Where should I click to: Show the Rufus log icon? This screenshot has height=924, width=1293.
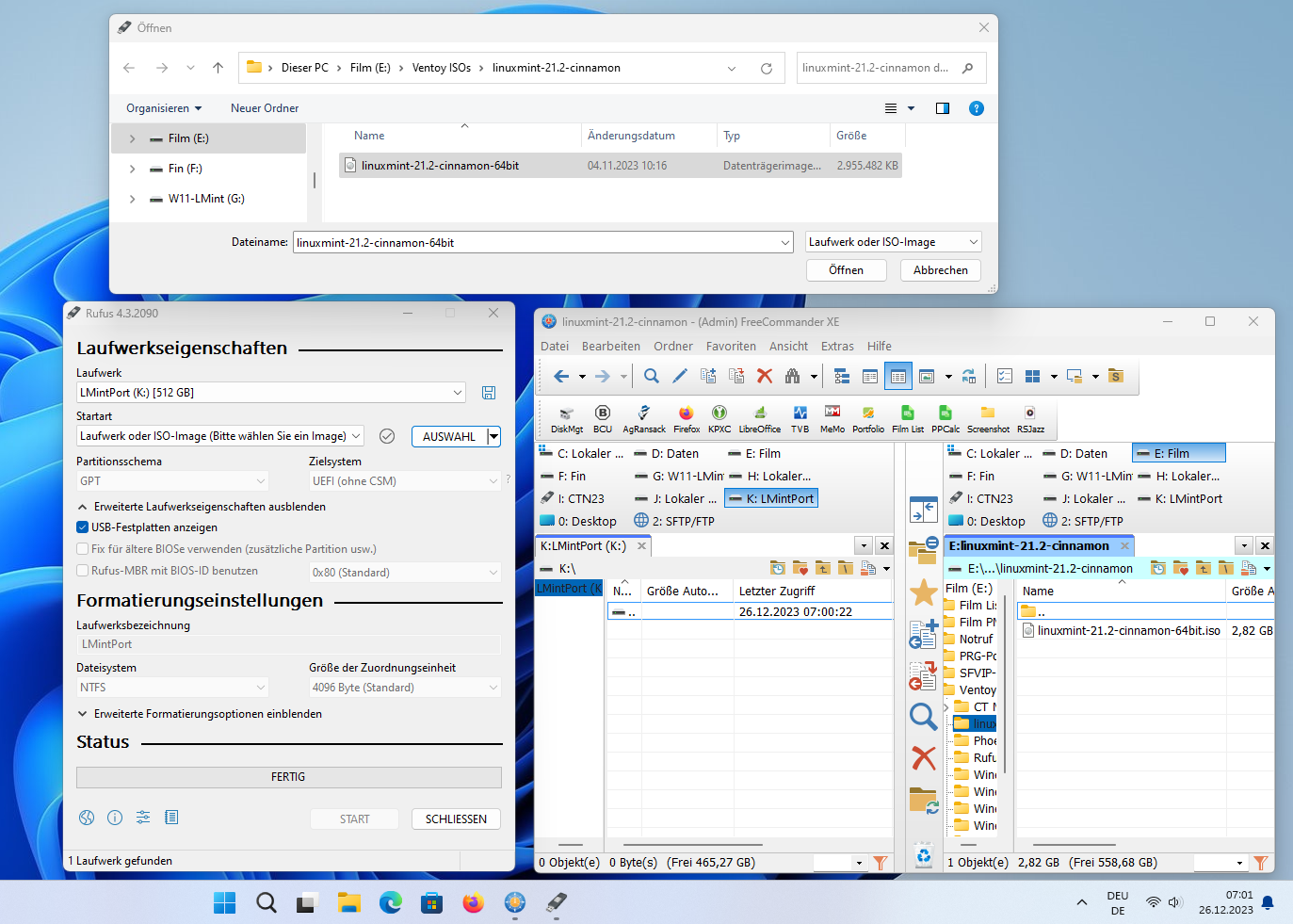click(171, 818)
